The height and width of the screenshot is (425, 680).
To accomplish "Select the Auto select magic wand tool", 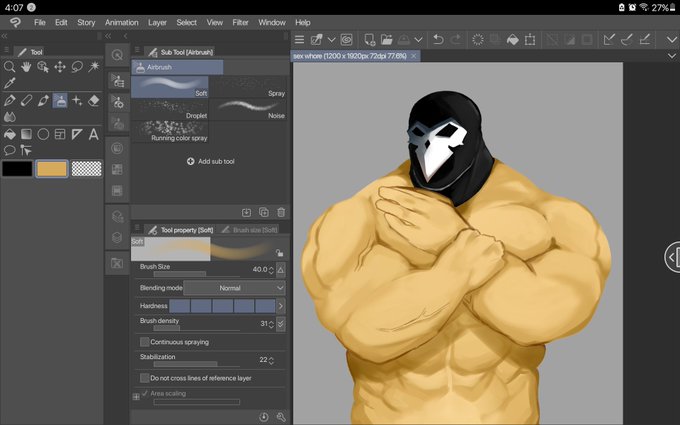I will tap(94, 66).
